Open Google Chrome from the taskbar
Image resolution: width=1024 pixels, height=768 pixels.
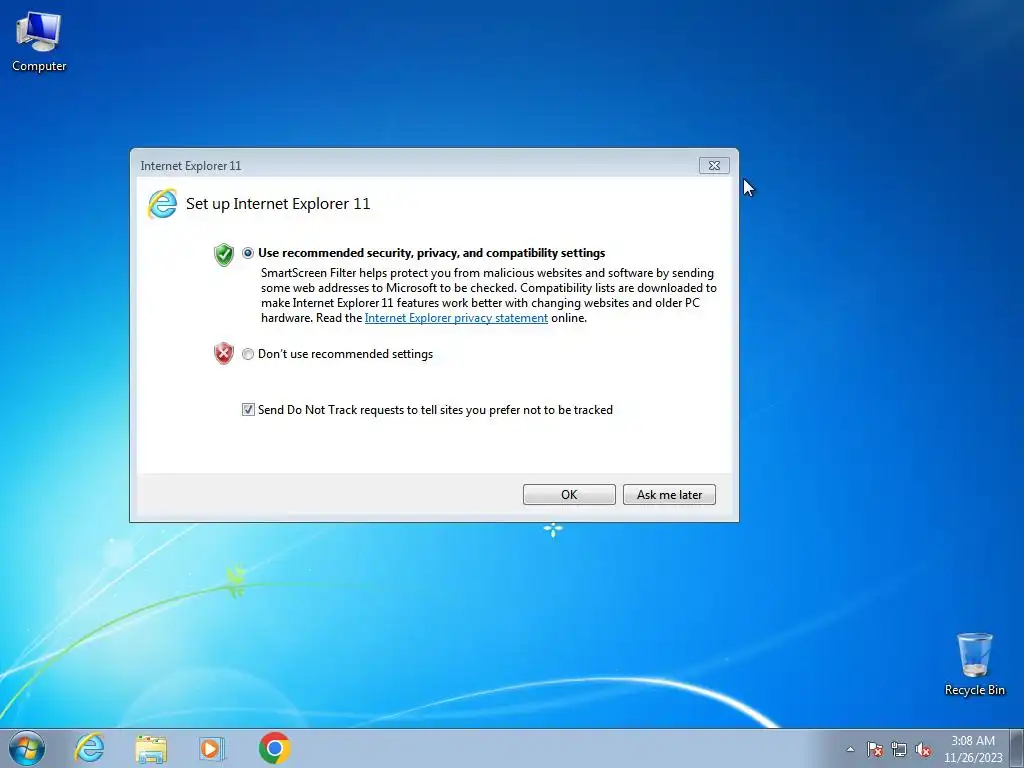click(x=274, y=748)
